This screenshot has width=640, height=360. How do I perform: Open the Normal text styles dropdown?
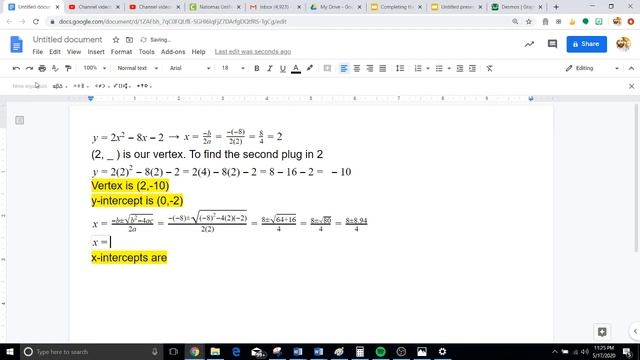point(138,68)
